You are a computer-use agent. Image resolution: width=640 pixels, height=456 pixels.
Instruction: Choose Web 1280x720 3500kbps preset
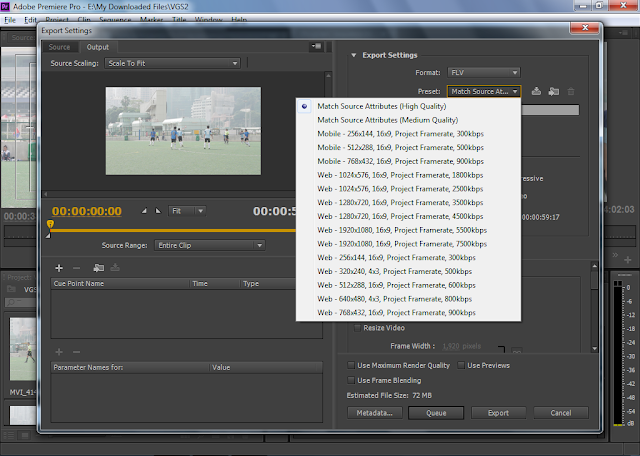pyautogui.click(x=408, y=202)
